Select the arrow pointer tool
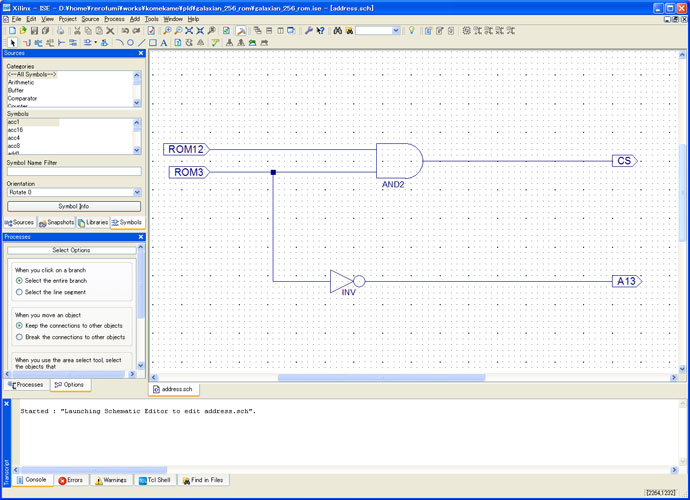The image size is (690, 500). point(12,43)
